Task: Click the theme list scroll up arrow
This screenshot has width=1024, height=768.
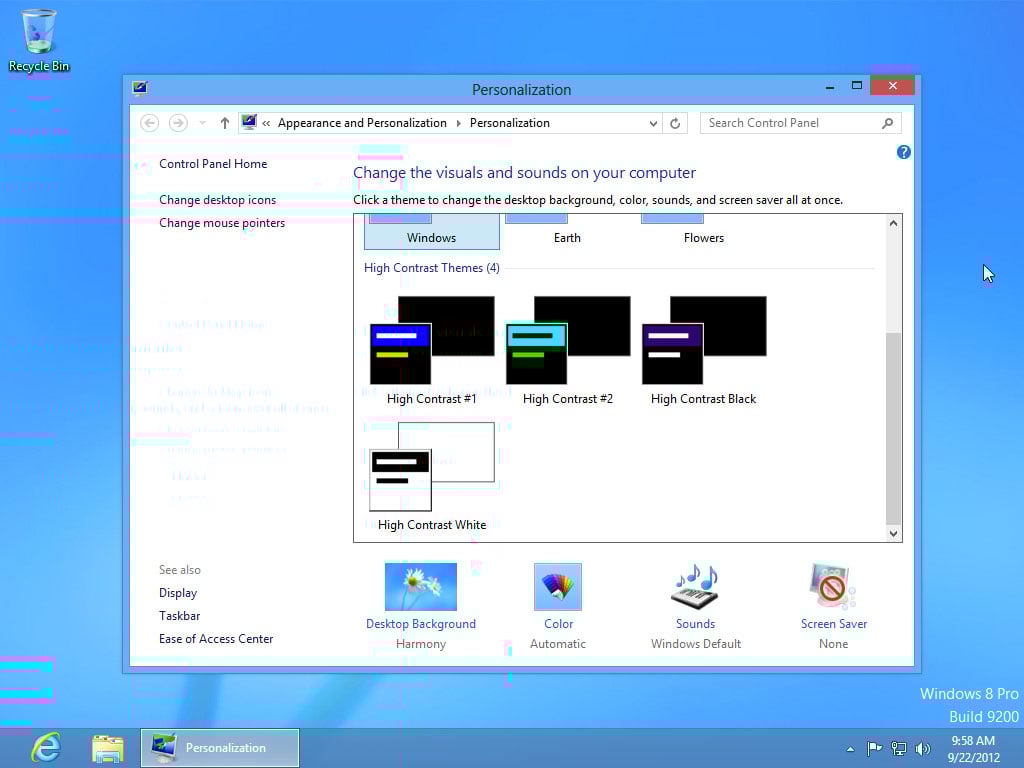Action: pos(893,223)
